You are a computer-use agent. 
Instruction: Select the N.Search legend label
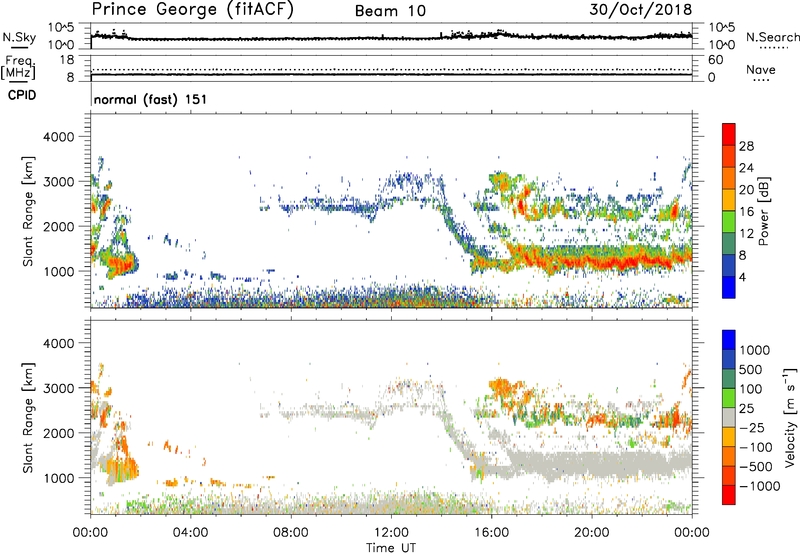pos(772,37)
